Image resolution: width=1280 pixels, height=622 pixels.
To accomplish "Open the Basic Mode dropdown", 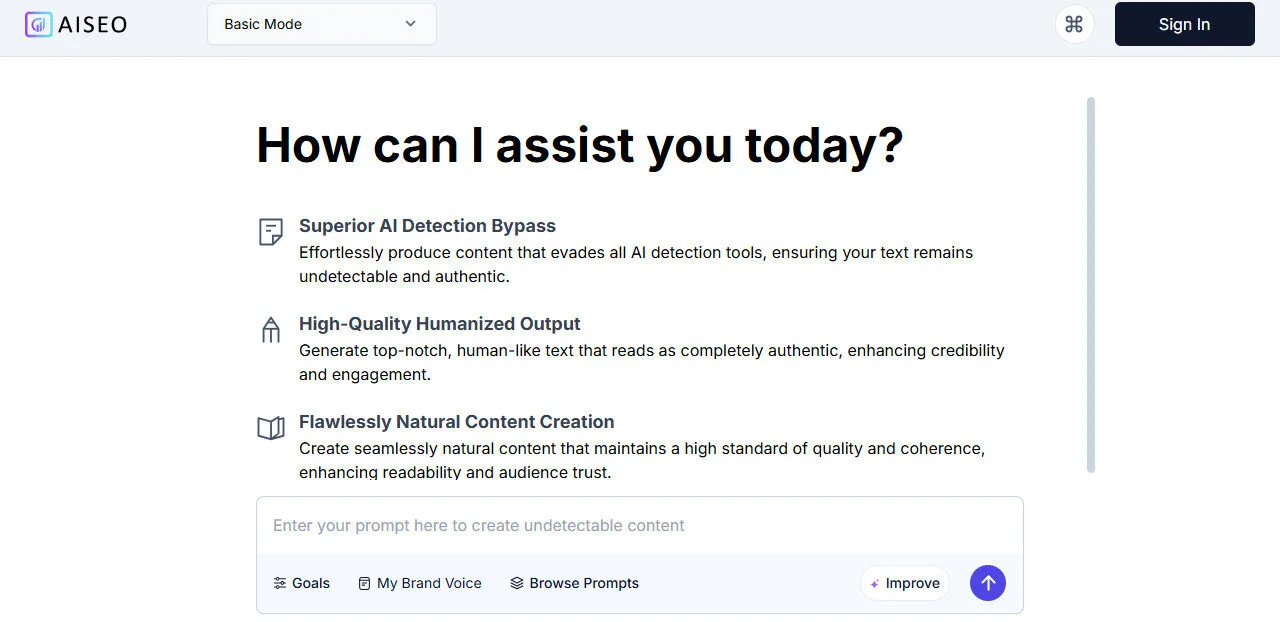I will click(x=321, y=24).
